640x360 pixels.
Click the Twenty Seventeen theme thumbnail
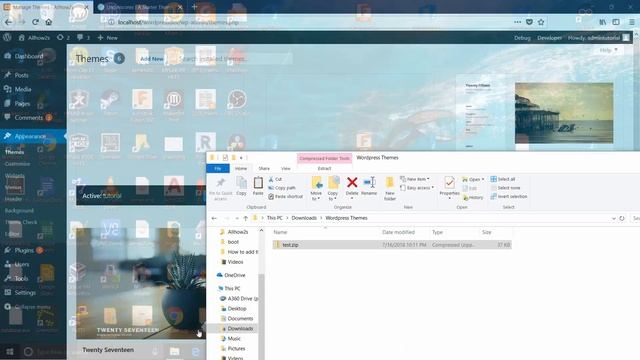(141, 283)
